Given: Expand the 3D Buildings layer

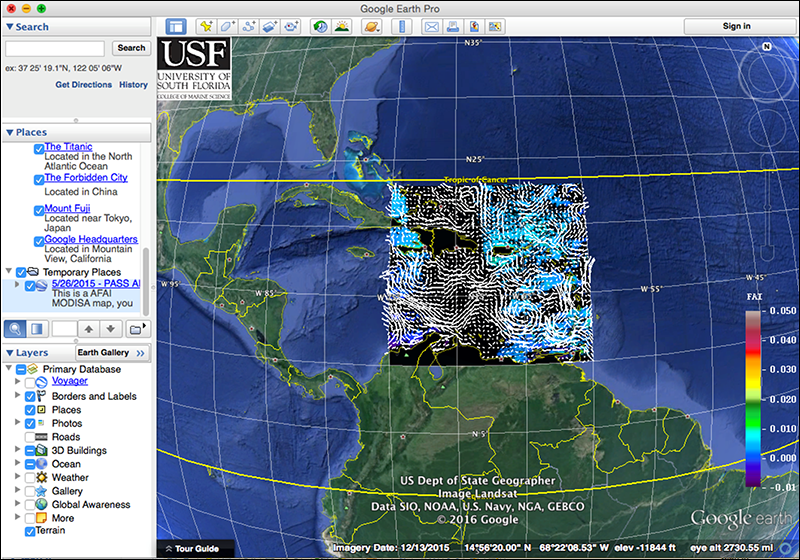Looking at the screenshot, I should point(17,449).
